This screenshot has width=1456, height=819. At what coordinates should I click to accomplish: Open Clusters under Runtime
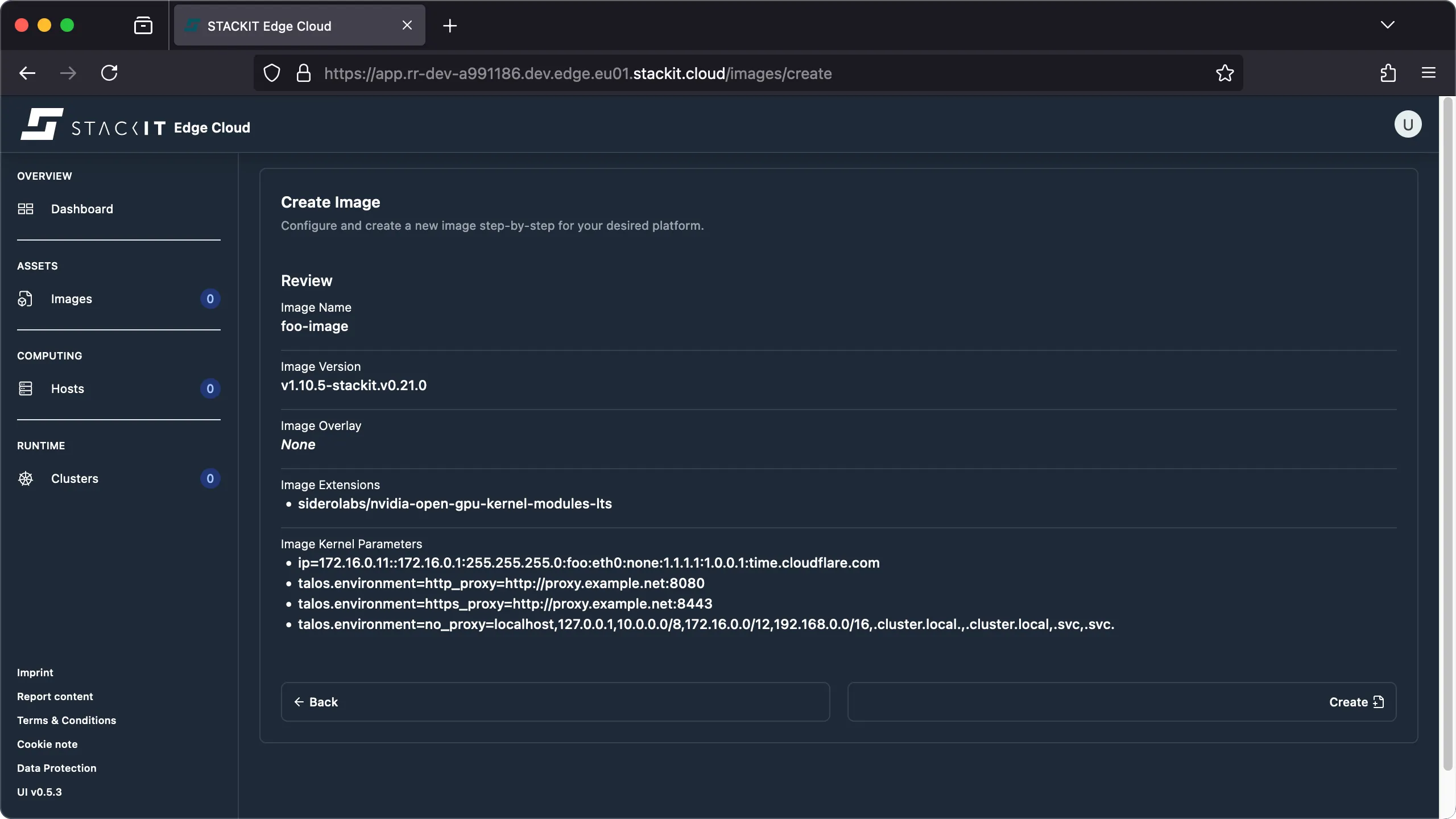(76, 478)
